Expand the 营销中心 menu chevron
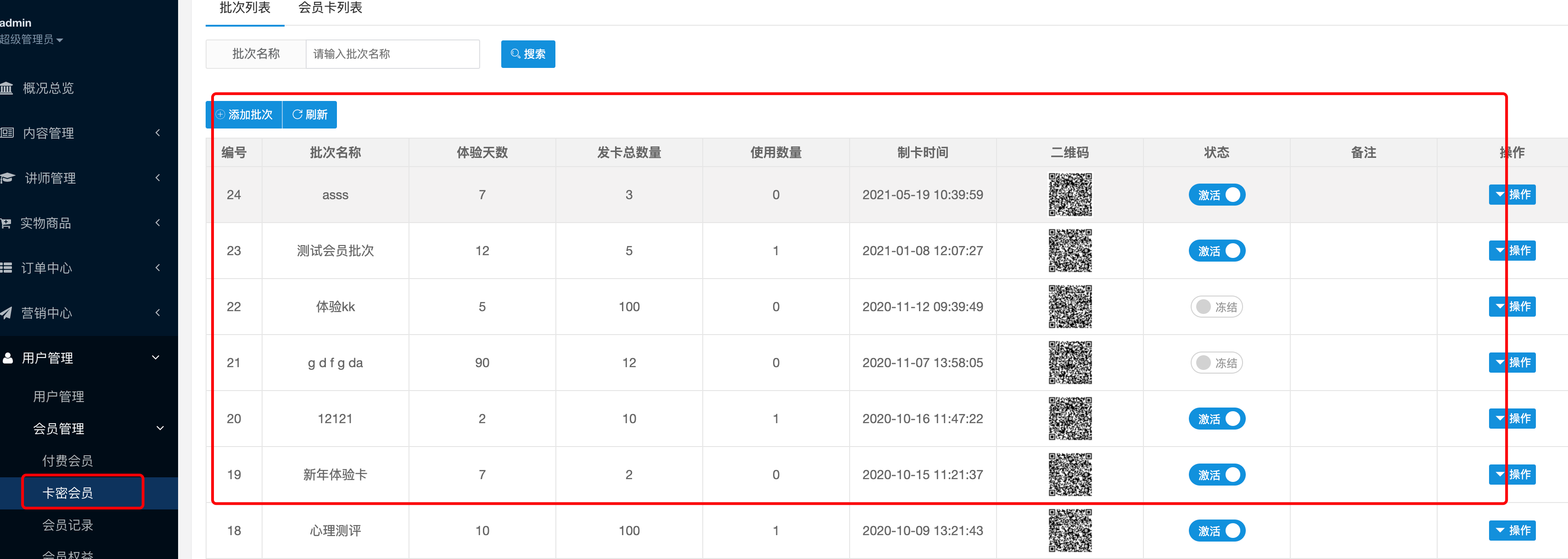The height and width of the screenshot is (559, 1568). [x=157, y=313]
